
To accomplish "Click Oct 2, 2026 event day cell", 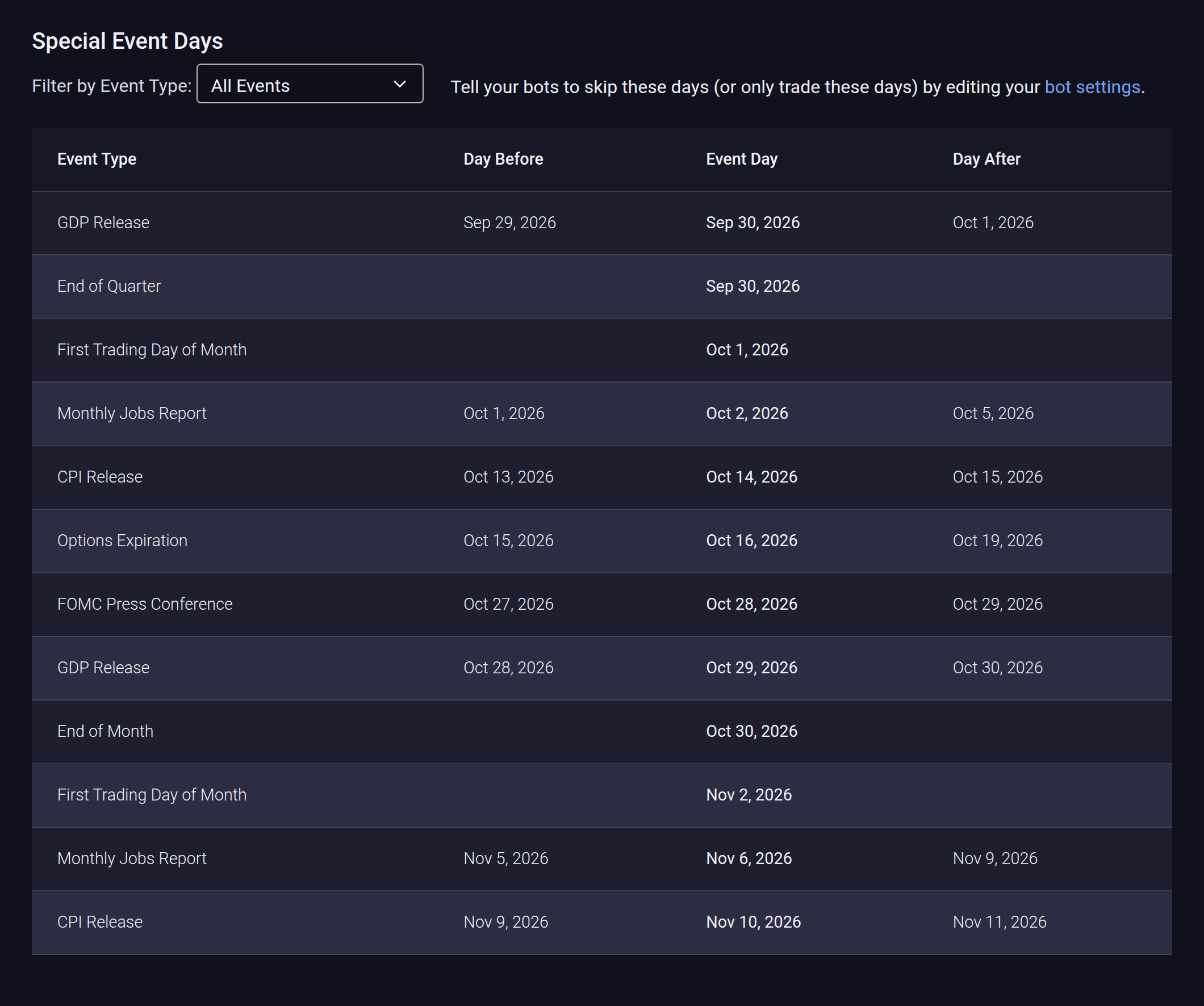I will 747,413.
